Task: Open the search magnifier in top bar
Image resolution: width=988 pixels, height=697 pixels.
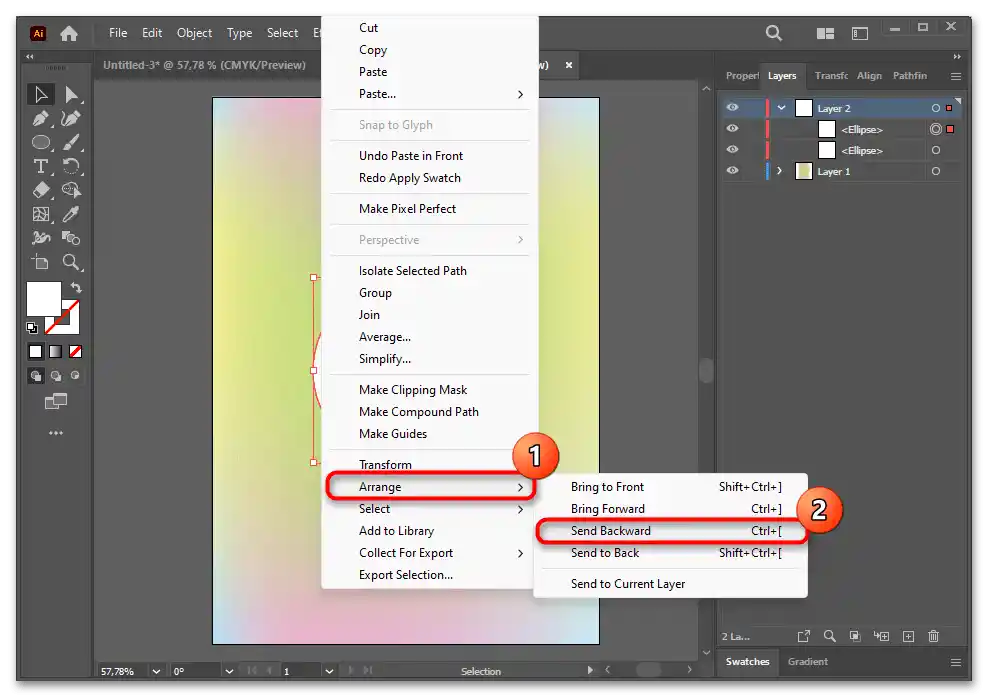Action: pyautogui.click(x=774, y=33)
